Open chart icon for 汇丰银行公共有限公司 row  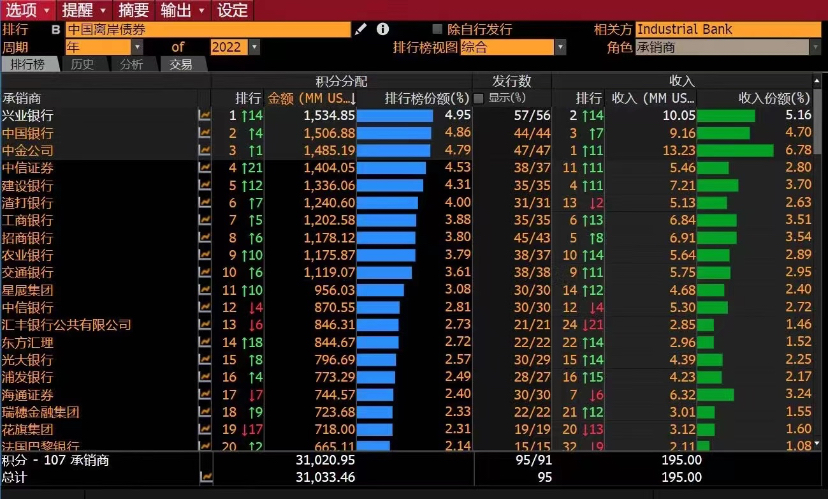click(204, 325)
